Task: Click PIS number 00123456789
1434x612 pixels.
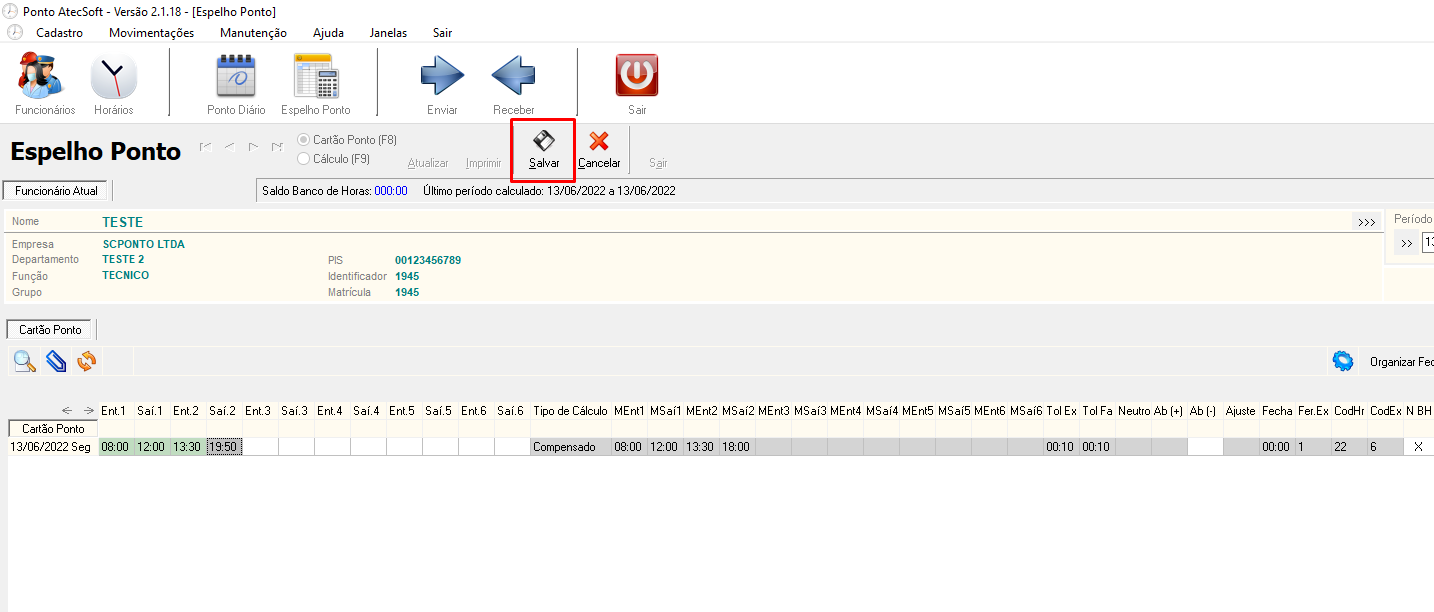Action: click(x=428, y=260)
